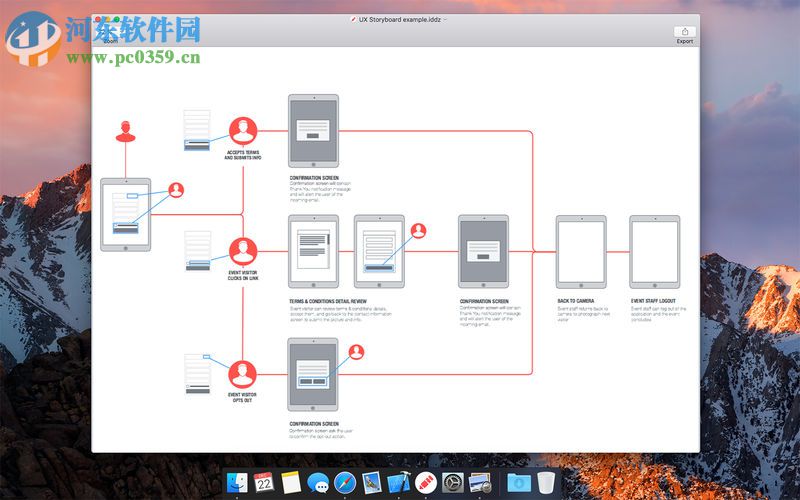
Task: Select the 'Event visitor opts out' user icon
Action: (242, 374)
